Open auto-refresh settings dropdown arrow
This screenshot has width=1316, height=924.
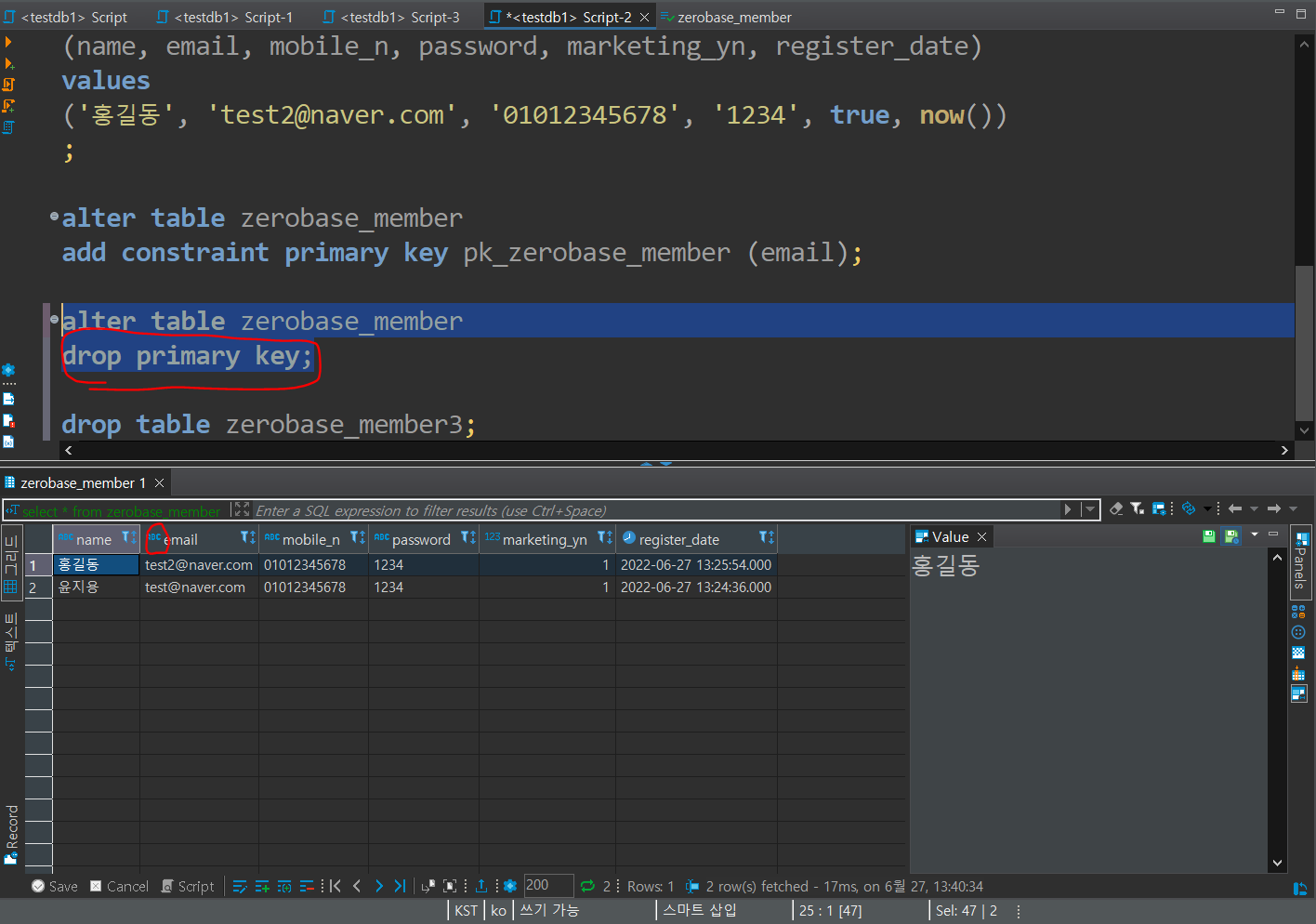pos(1207,509)
